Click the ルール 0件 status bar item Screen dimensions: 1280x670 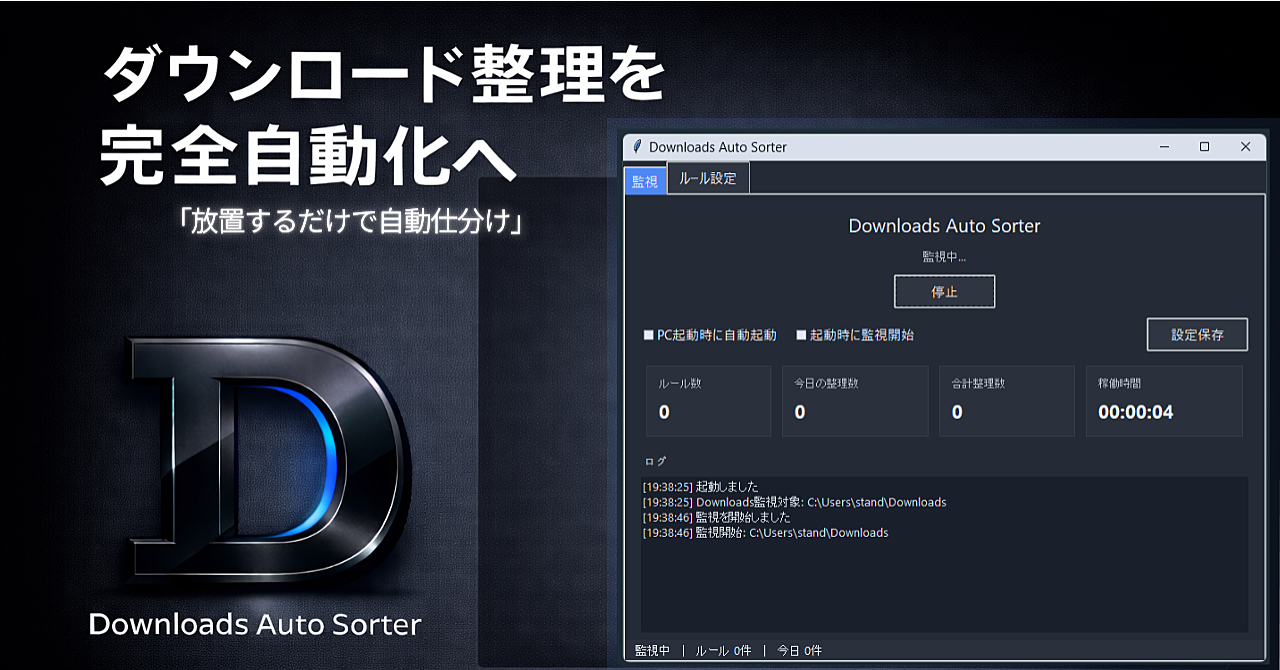pyautogui.click(x=723, y=651)
